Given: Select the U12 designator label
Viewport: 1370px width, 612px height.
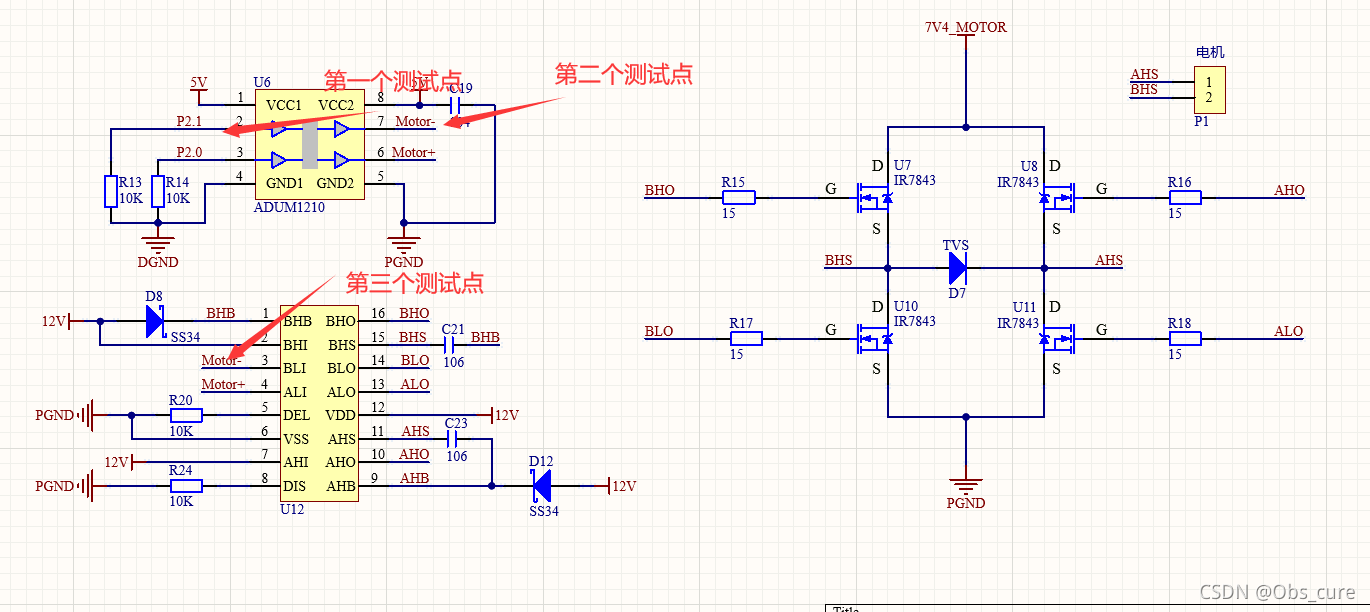Looking at the screenshot, I should (292, 509).
